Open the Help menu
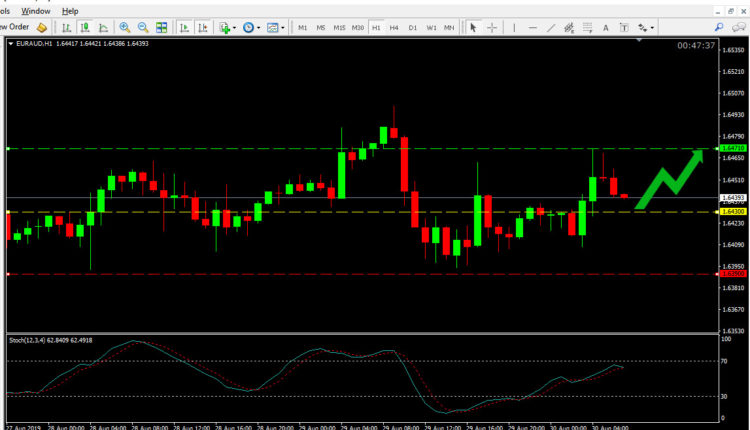This screenshot has height=430, width=750. (70, 9)
